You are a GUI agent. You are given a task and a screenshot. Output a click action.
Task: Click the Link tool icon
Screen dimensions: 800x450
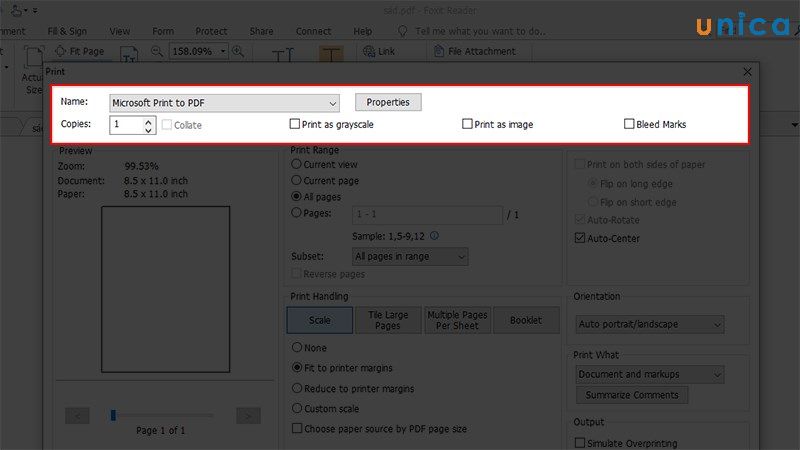click(x=370, y=51)
